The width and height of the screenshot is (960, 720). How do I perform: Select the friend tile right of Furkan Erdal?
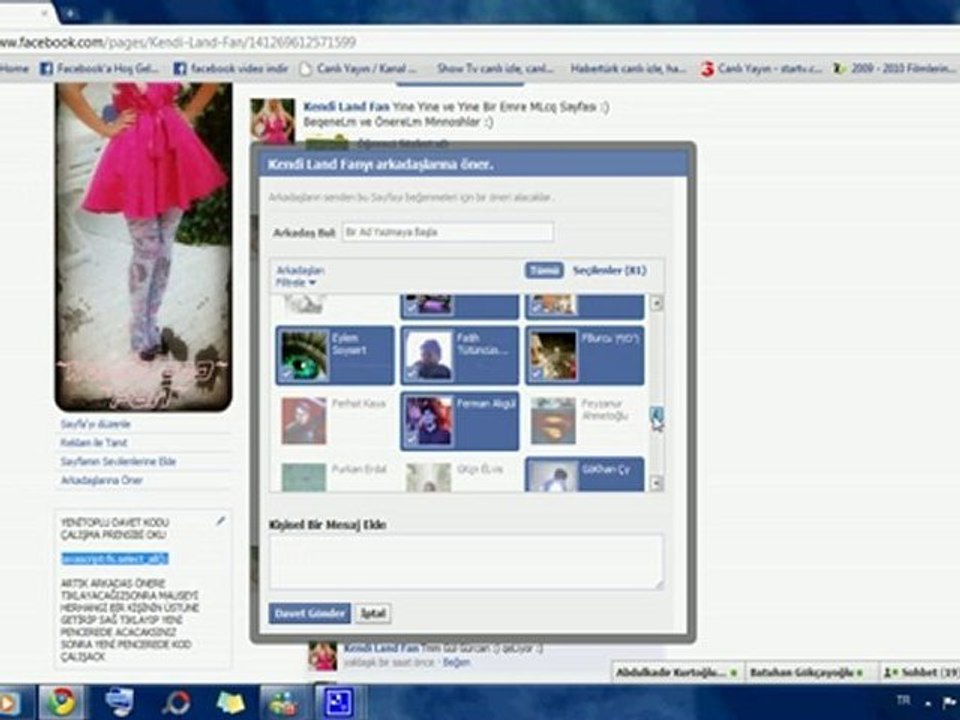(x=460, y=475)
